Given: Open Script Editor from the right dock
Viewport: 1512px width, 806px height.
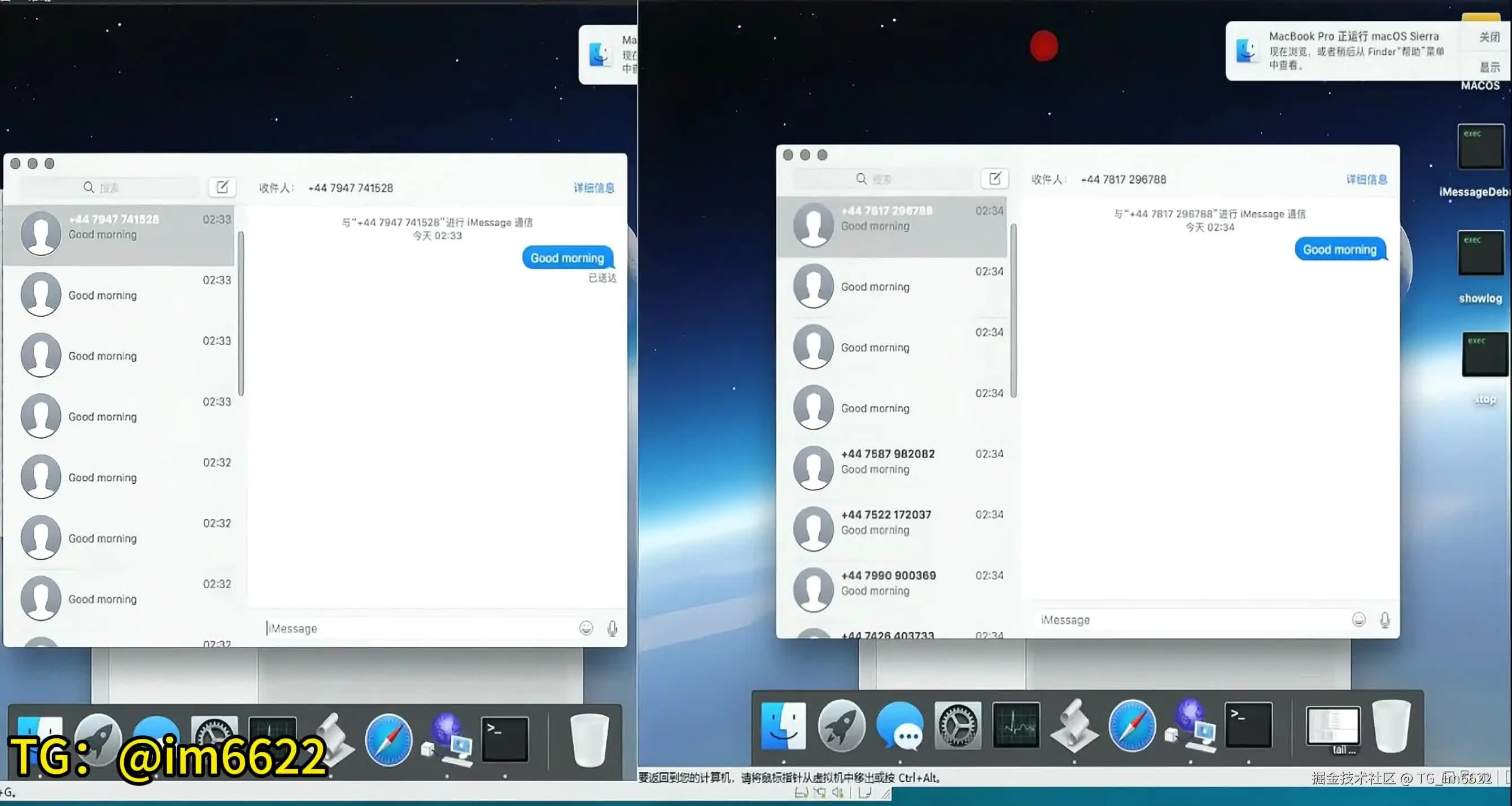Looking at the screenshot, I should 1074,725.
